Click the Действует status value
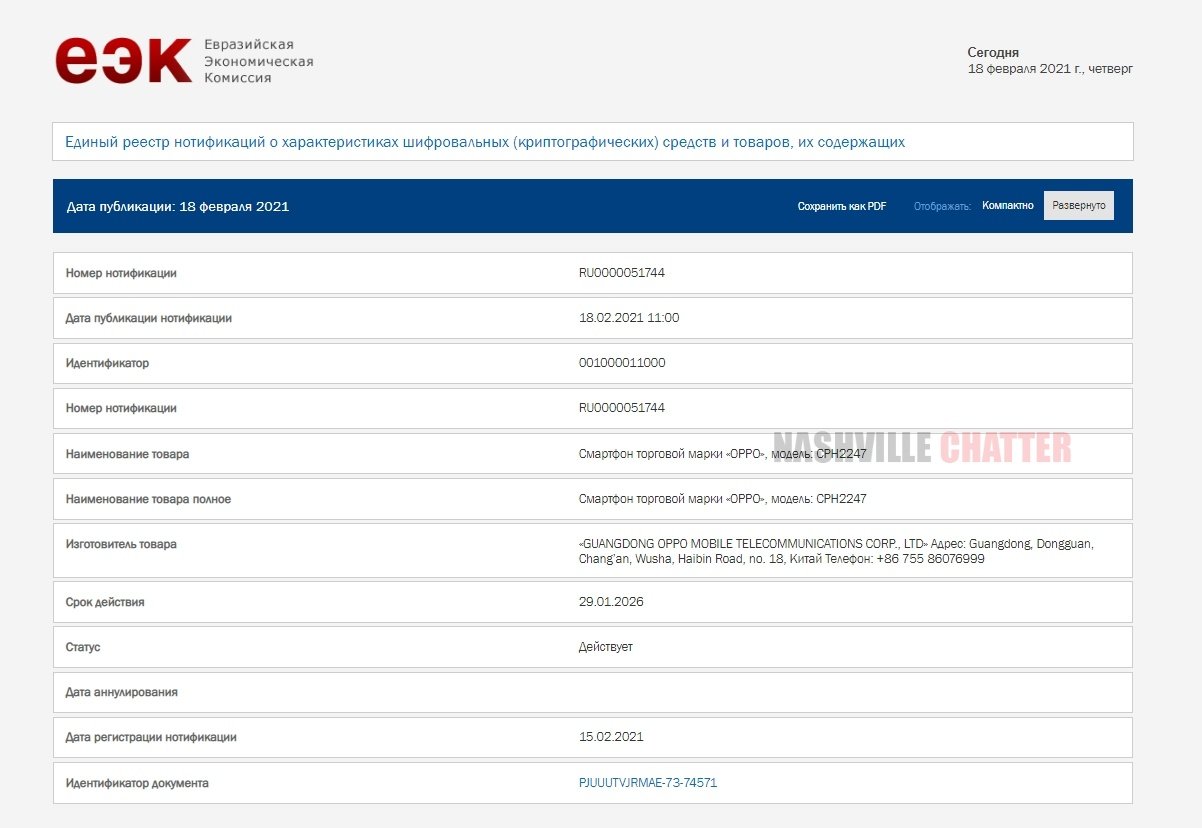1202x828 pixels. 605,647
